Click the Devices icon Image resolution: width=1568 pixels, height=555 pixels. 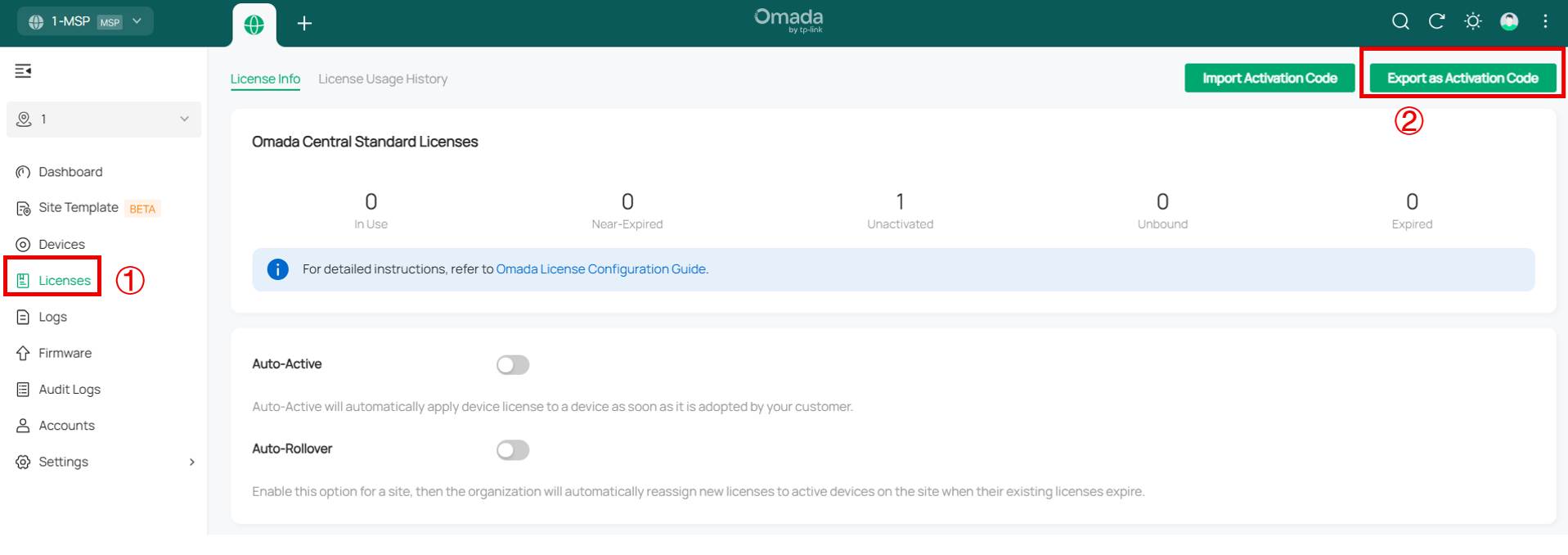coord(23,245)
